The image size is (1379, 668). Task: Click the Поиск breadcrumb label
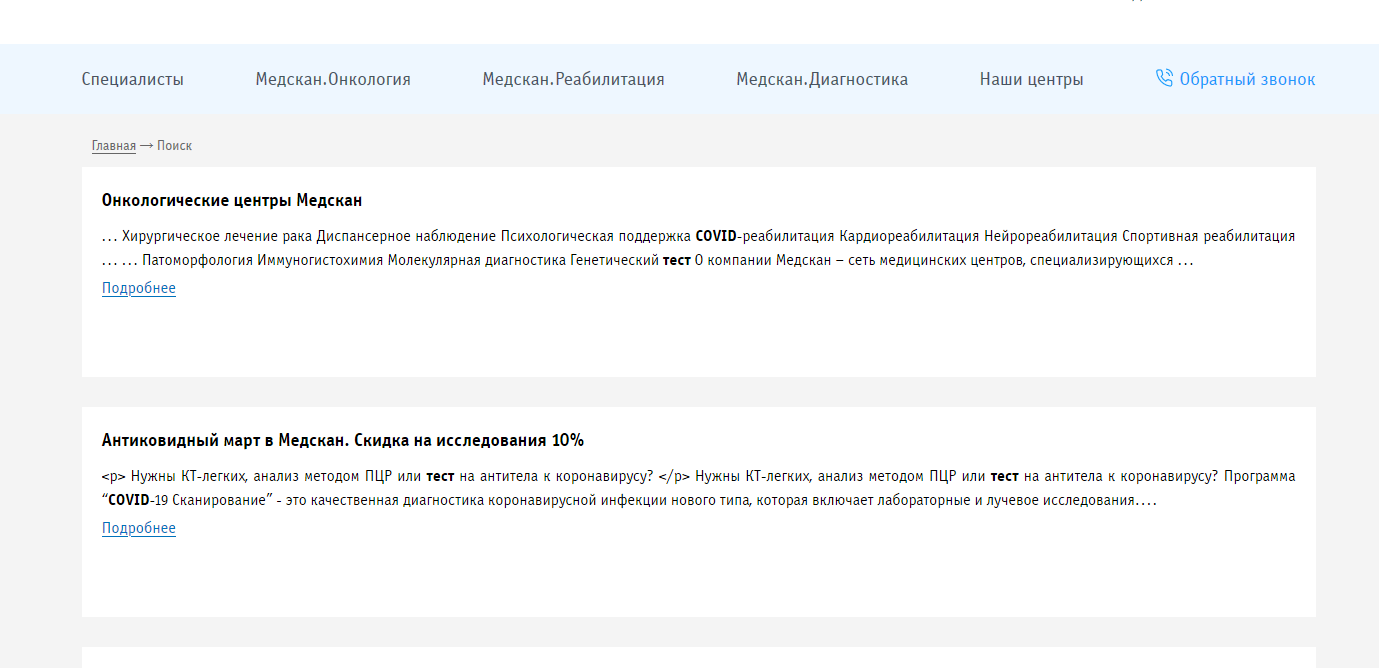tap(174, 146)
